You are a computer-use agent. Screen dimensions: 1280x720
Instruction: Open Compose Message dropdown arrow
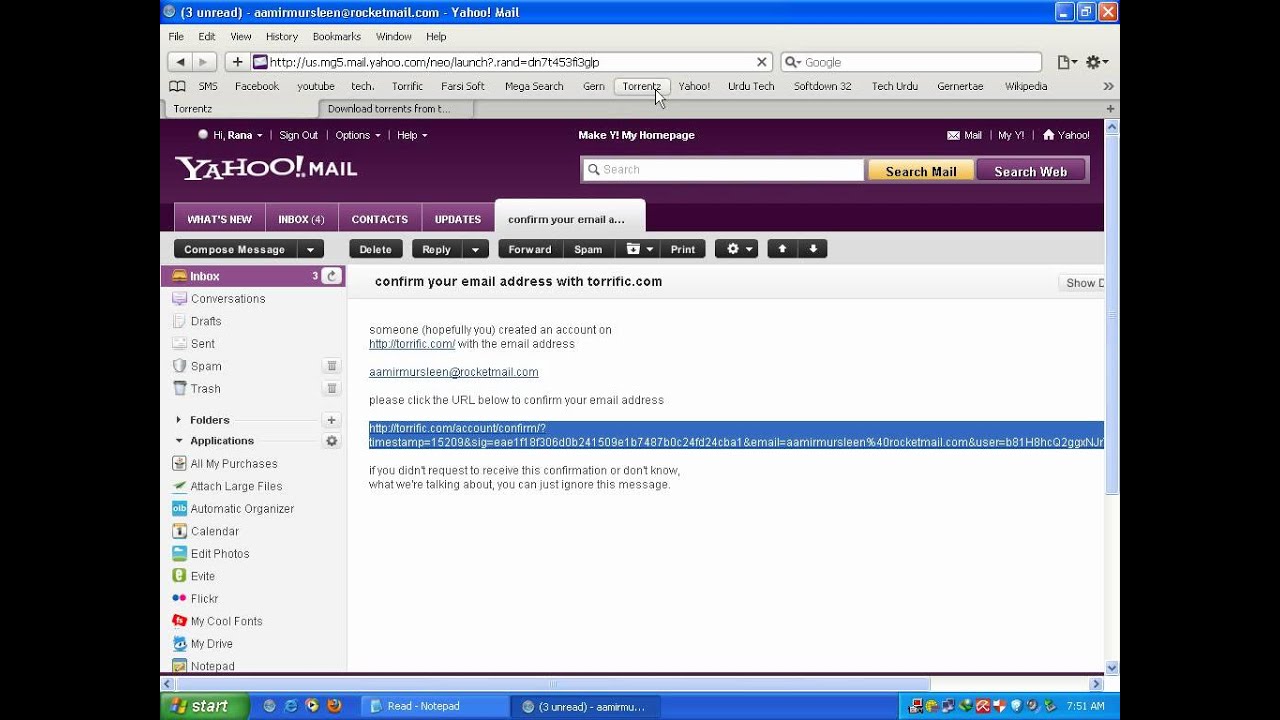[310, 250]
